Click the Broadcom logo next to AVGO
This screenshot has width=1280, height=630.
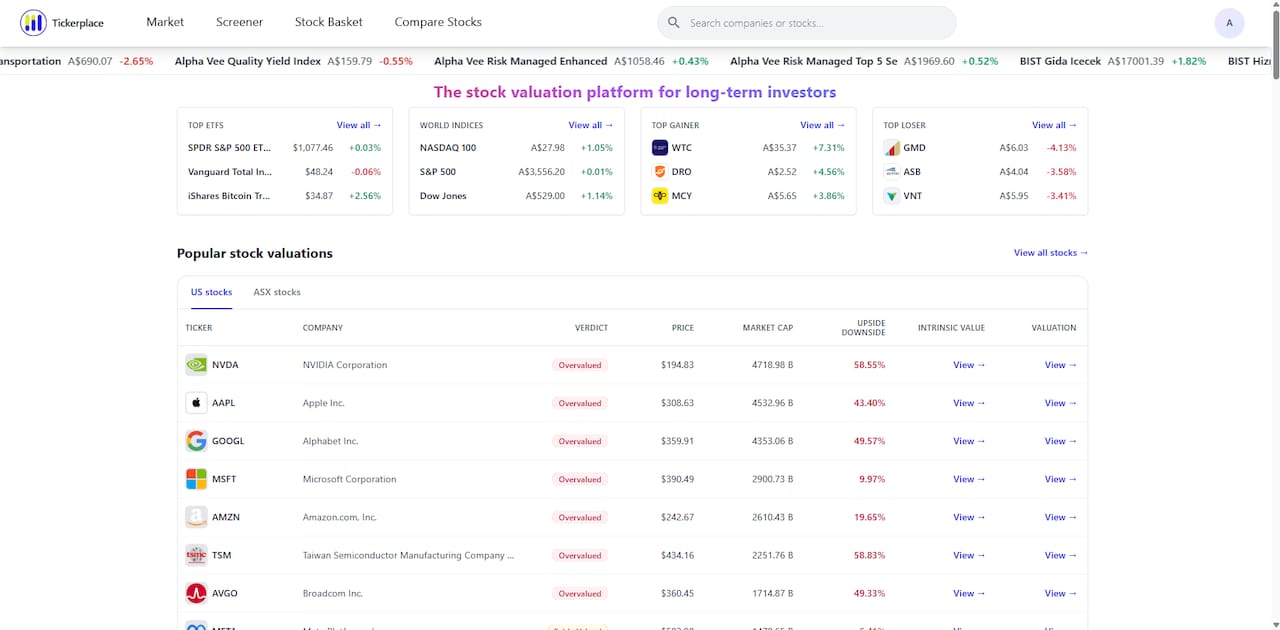coord(196,593)
